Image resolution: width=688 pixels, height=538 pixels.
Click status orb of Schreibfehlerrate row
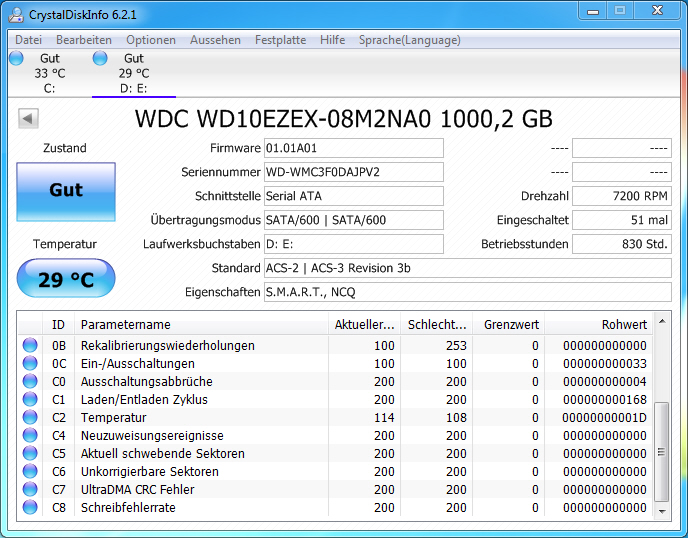30,507
